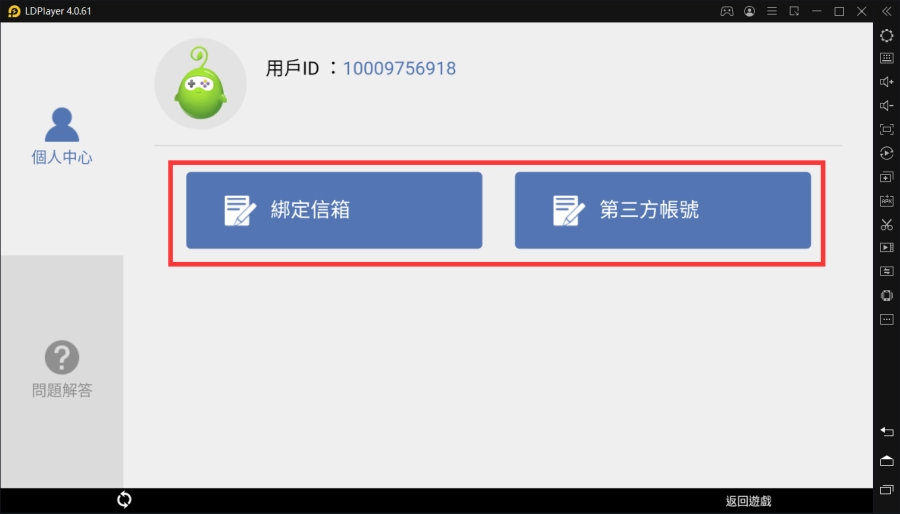Screen dimensions: 900x514
Task: Collapse the right sidebar with chevrons
Action: (886, 11)
